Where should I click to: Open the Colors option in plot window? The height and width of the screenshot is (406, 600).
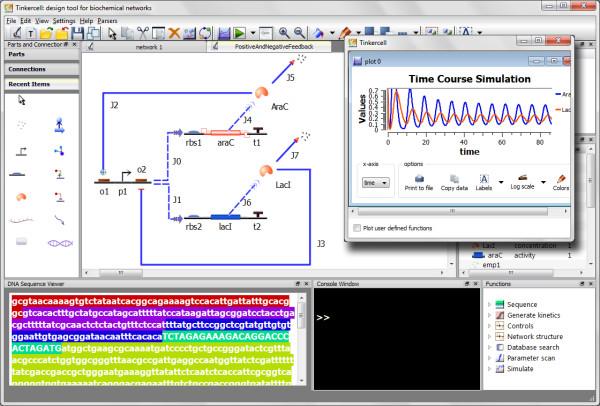point(560,182)
